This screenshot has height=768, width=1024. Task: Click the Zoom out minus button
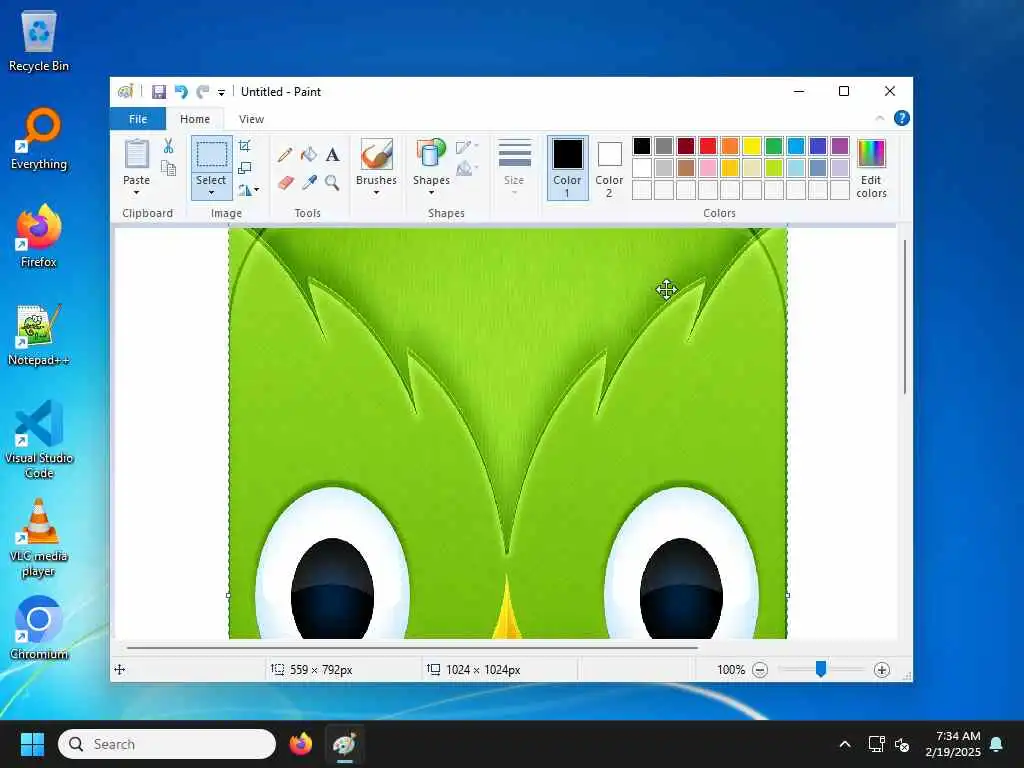[760, 669]
